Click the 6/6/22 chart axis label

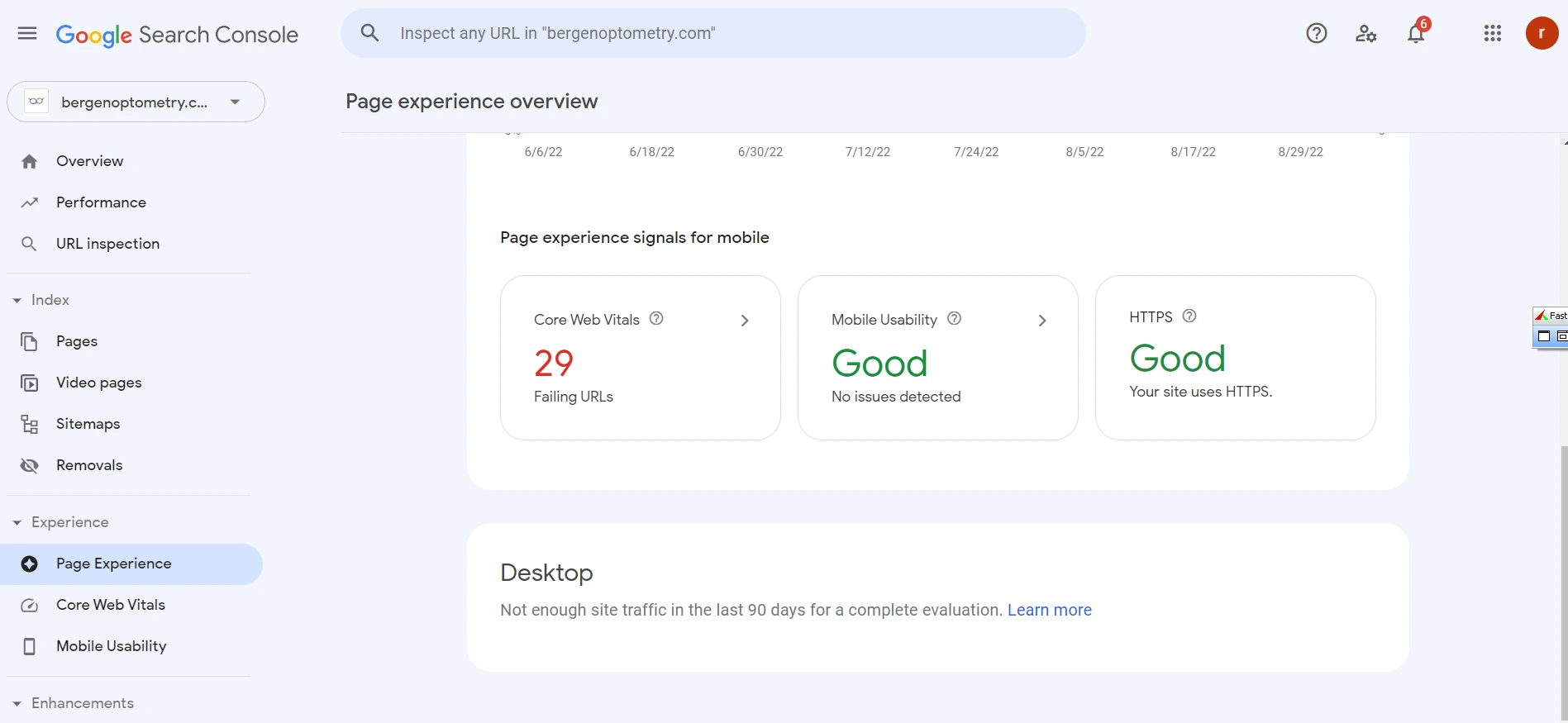click(543, 152)
